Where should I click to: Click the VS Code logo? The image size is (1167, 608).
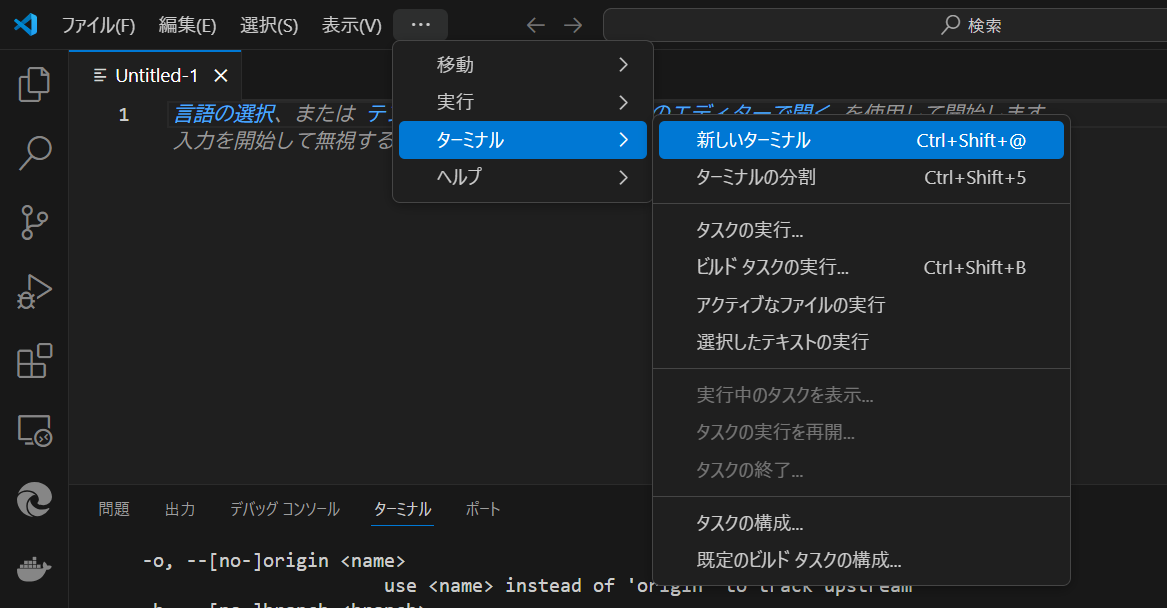point(24,24)
